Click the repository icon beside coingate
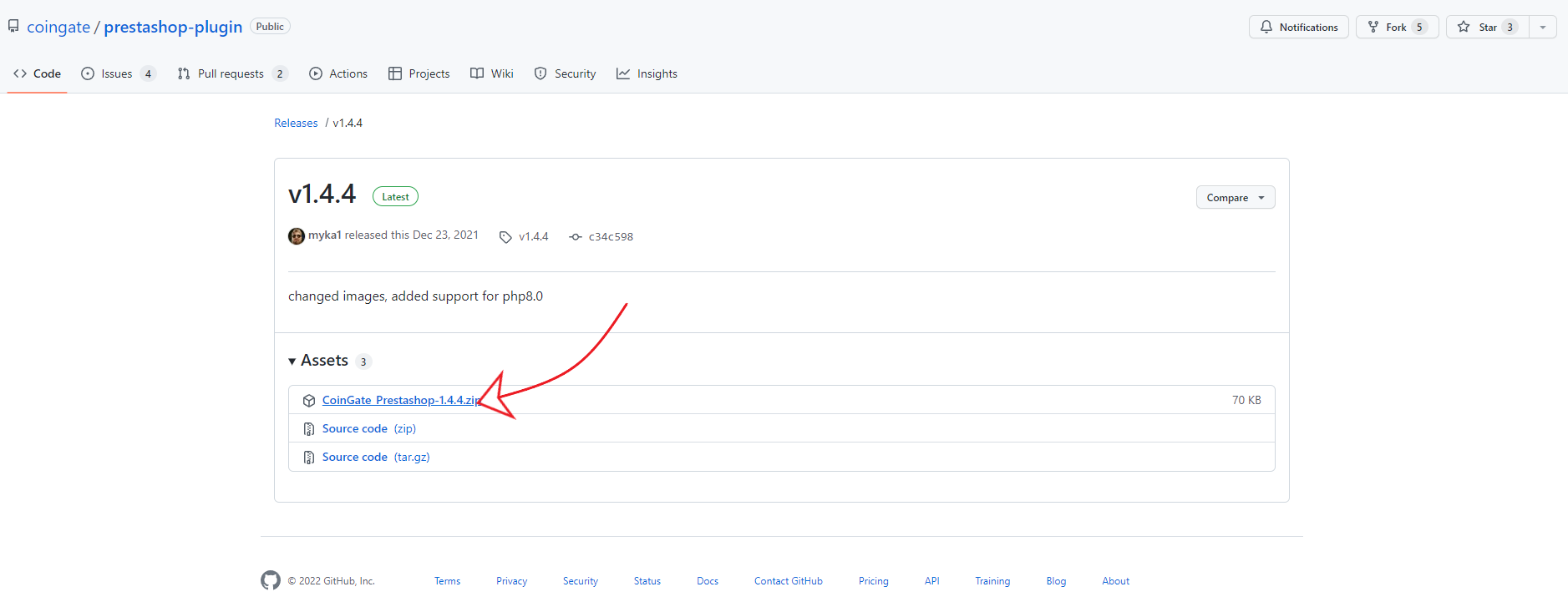Viewport: 1568px width, 612px height. point(13,26)
